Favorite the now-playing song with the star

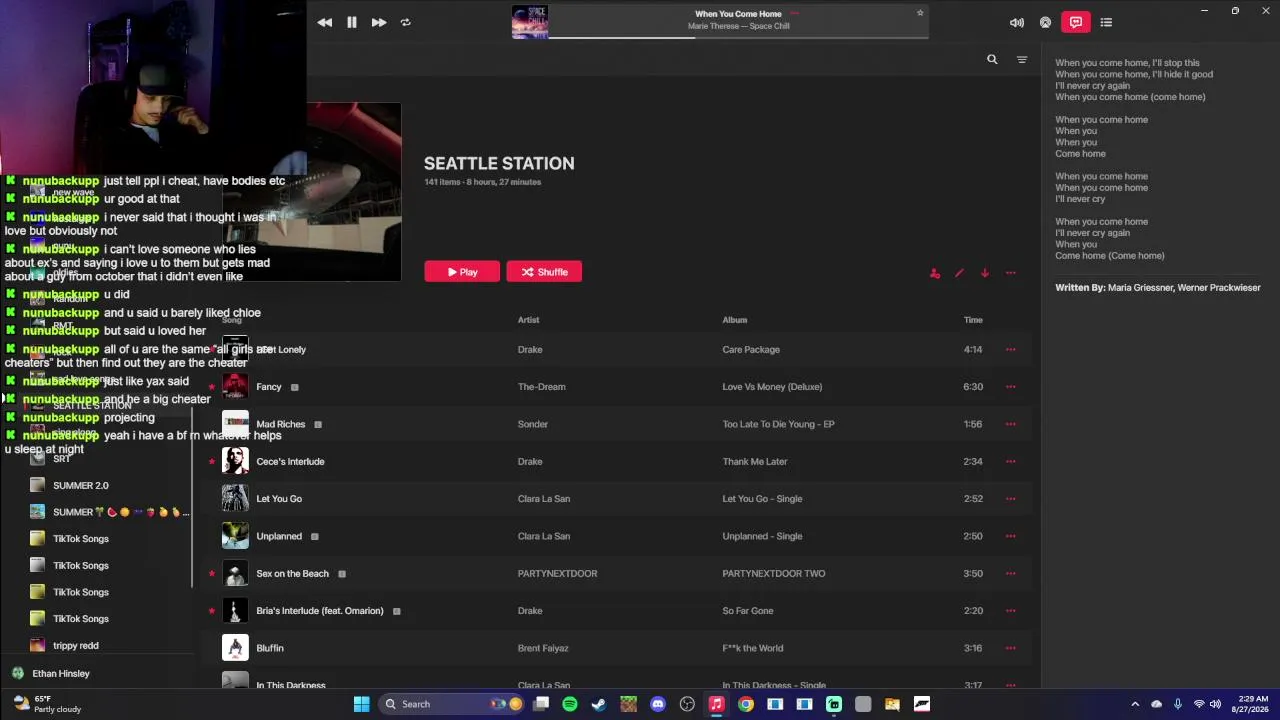tap(920, 13)
